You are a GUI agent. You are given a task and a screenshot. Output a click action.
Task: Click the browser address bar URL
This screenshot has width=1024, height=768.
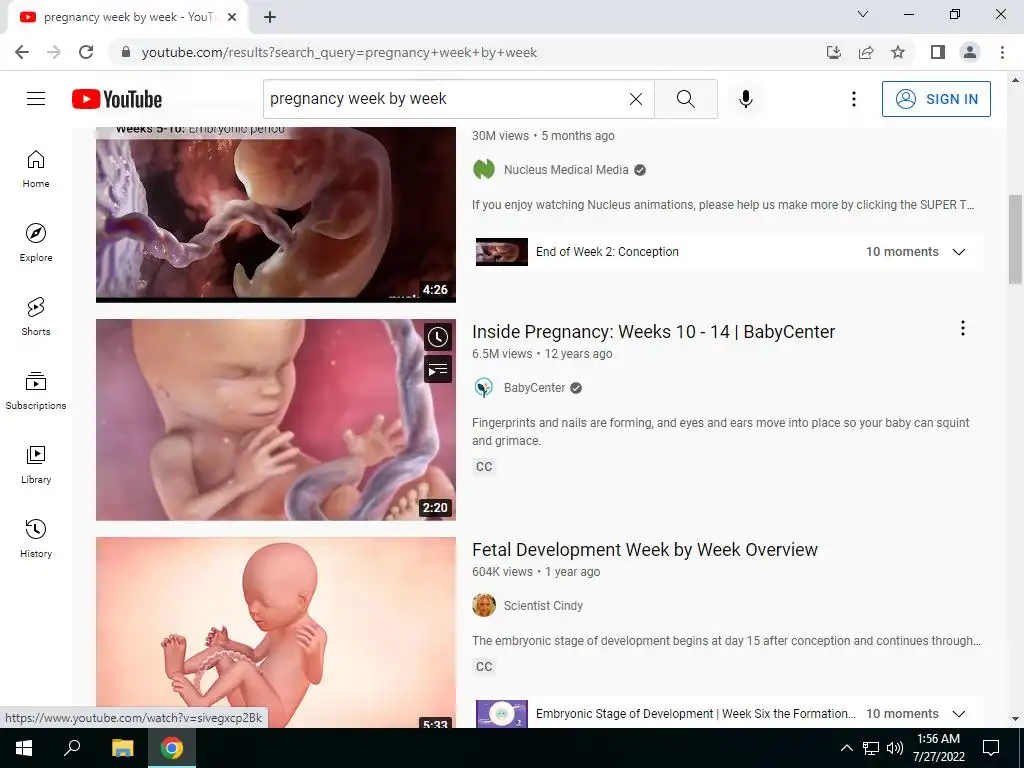coord(339,52)
